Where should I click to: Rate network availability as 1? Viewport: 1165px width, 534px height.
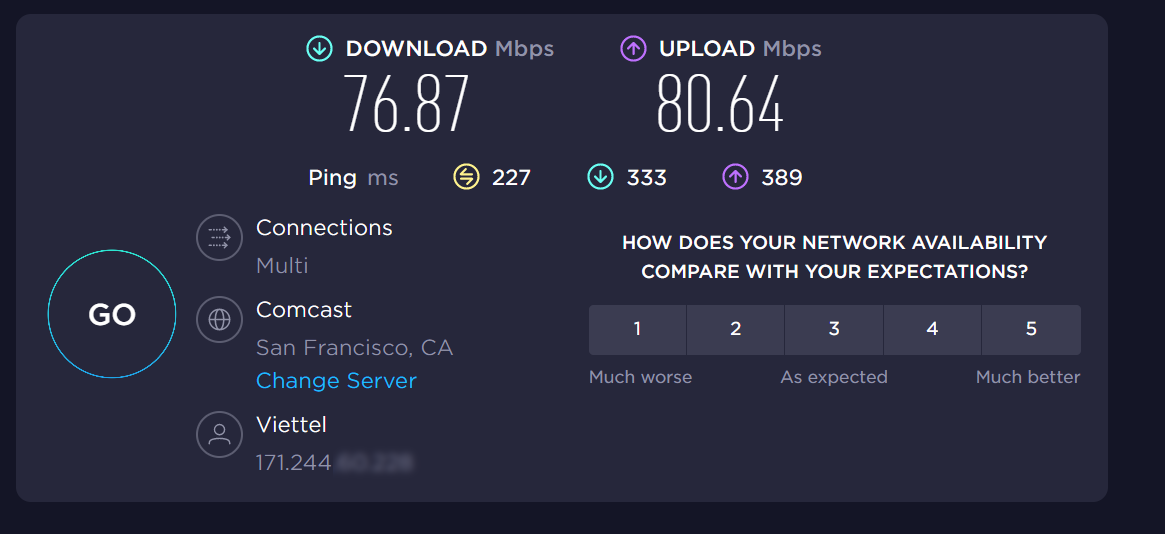point(637,329)
